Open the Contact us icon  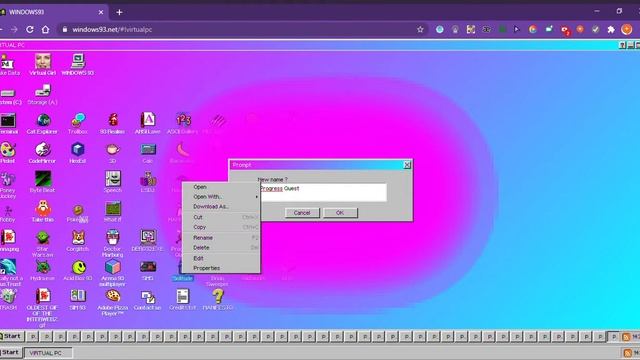point(148,300)
